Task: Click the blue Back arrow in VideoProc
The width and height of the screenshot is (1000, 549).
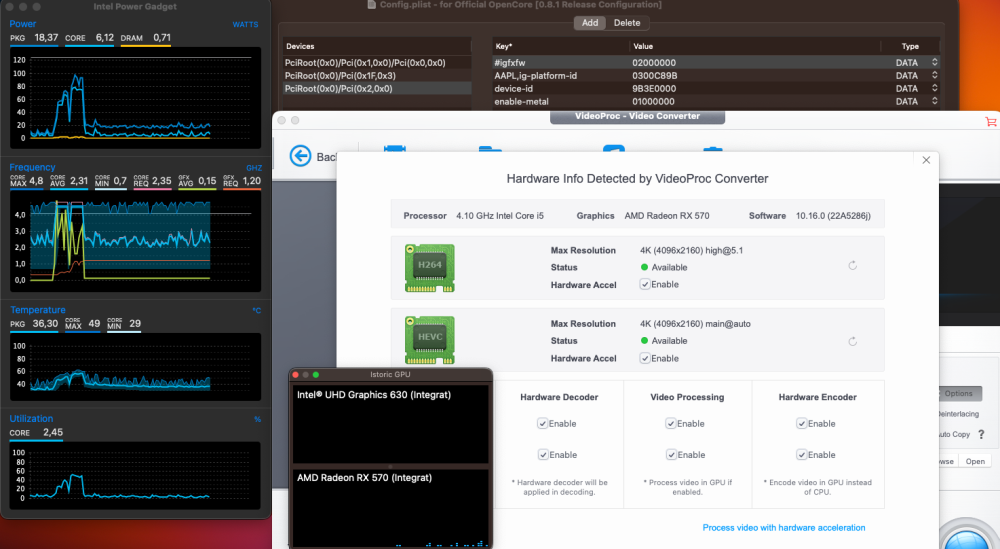Action: (300, 156)
